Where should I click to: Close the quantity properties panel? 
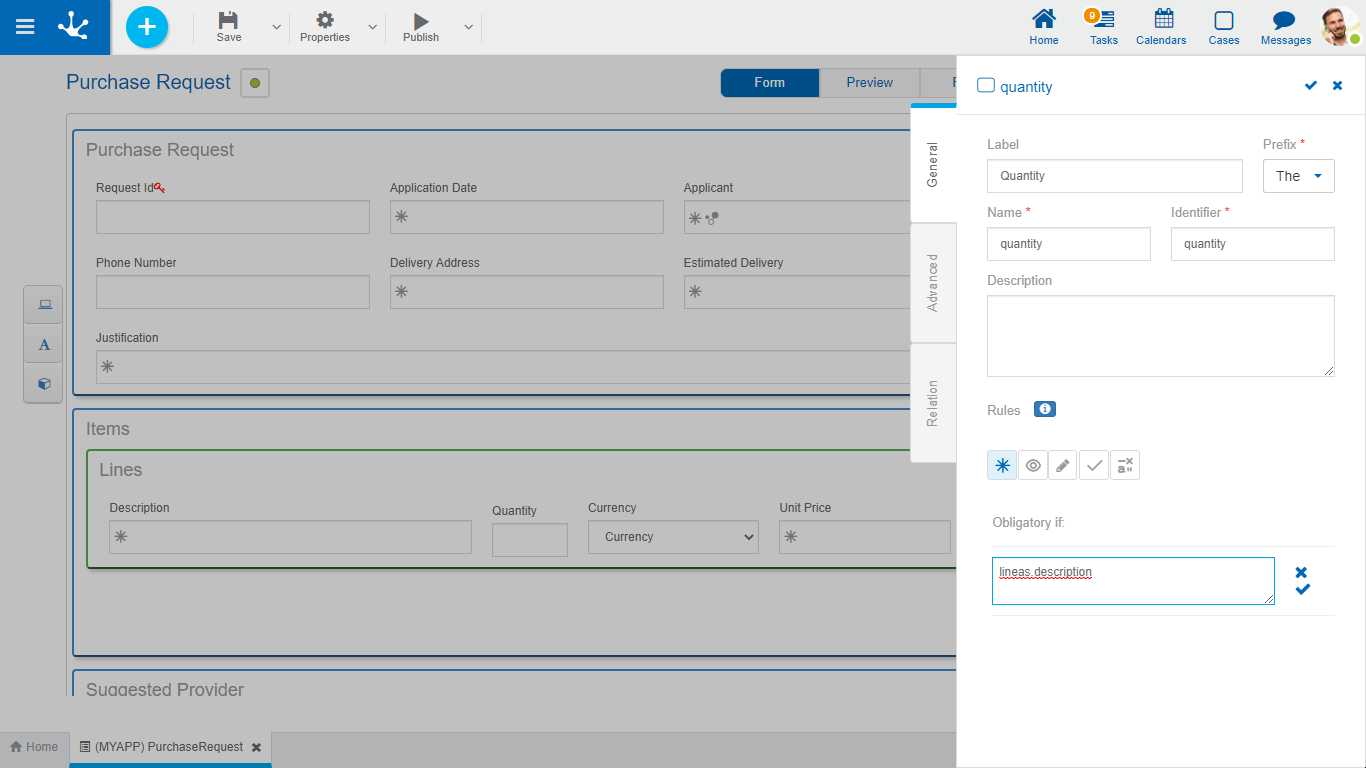click(1338, 86)
